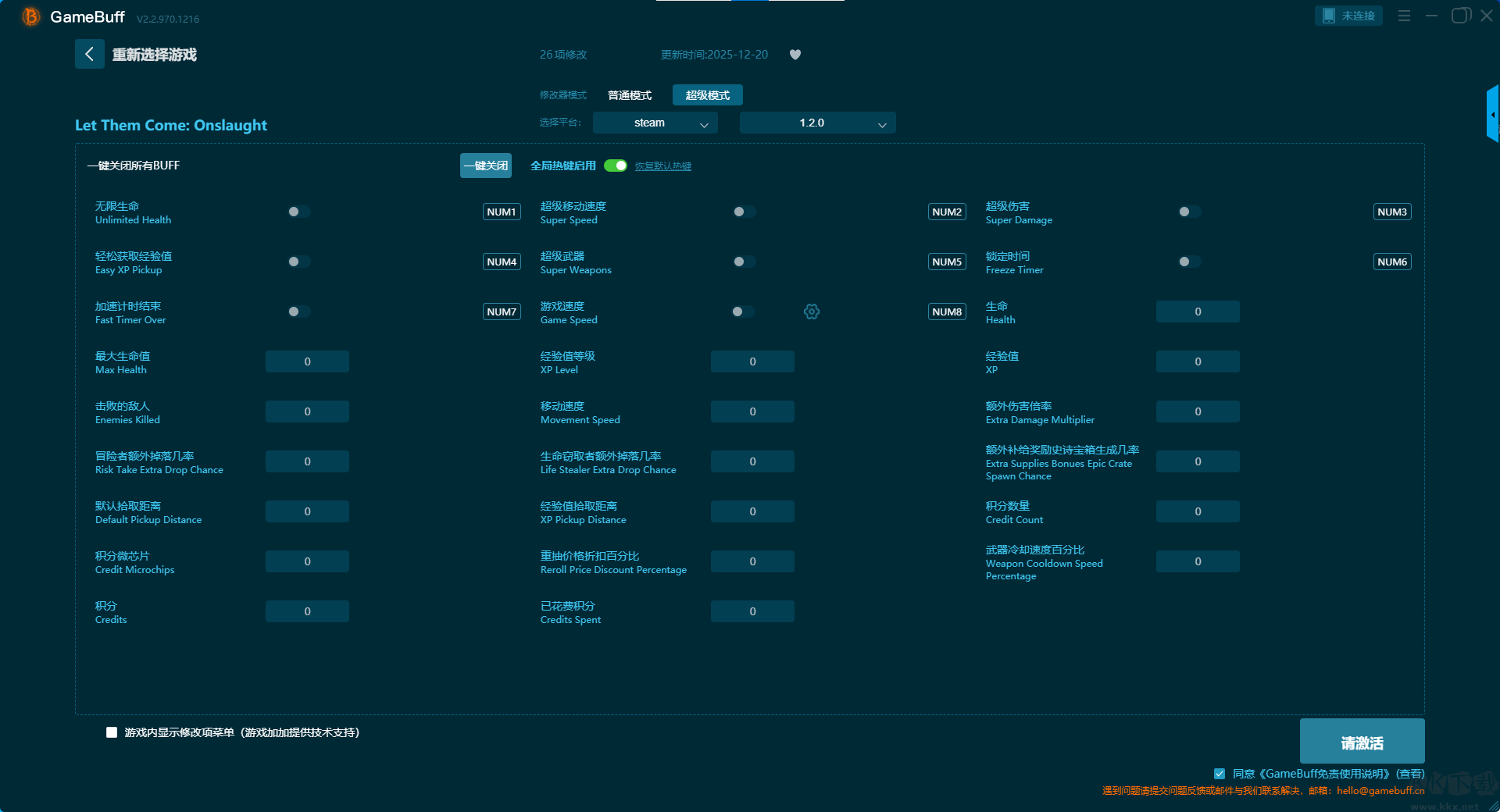Click the Max Health value field
Image resolution: width=1500 pixels, height=812 pixels.
(x=307, y=361)
